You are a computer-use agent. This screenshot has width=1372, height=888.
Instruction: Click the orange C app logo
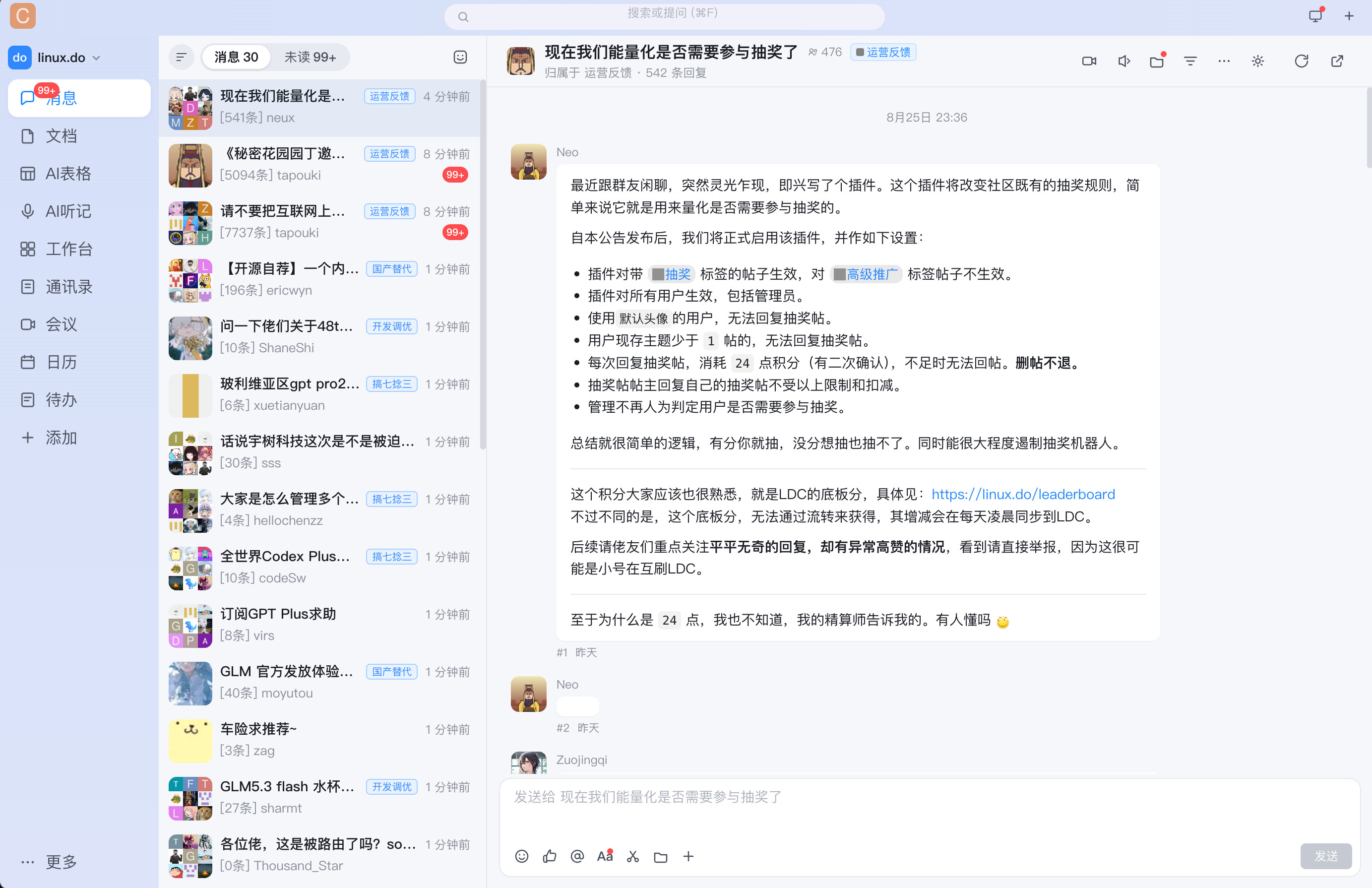(23, 15)
